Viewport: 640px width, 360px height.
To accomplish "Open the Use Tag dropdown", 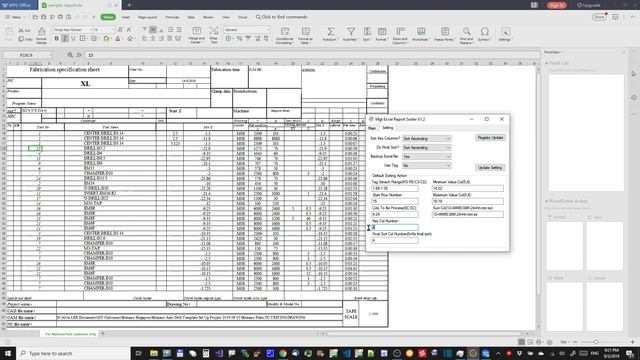I will pos(427,166).
